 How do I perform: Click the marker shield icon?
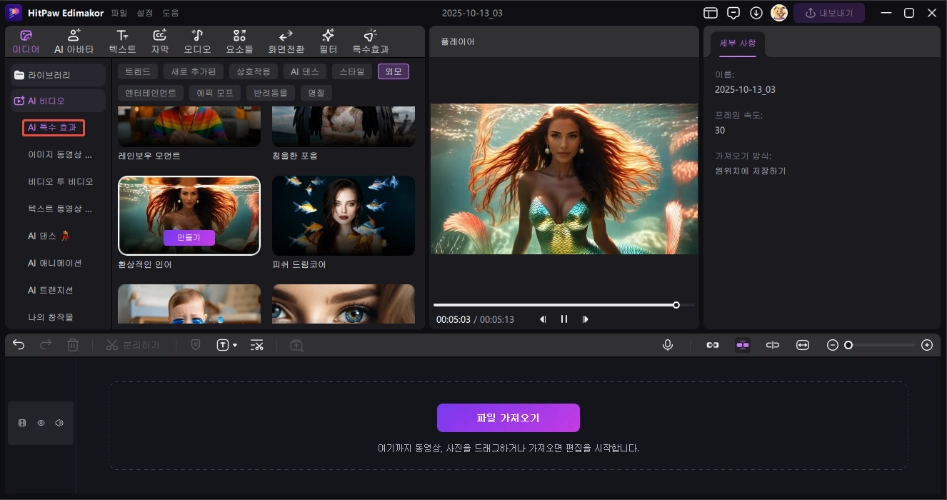pyautogui.click(x=195, y=345)
